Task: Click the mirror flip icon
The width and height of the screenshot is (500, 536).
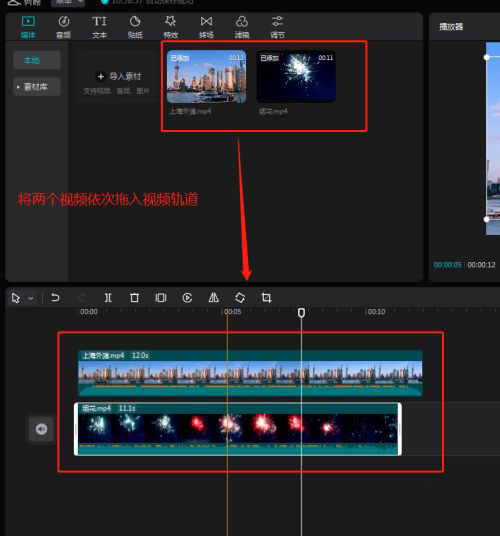Action: 214,298
